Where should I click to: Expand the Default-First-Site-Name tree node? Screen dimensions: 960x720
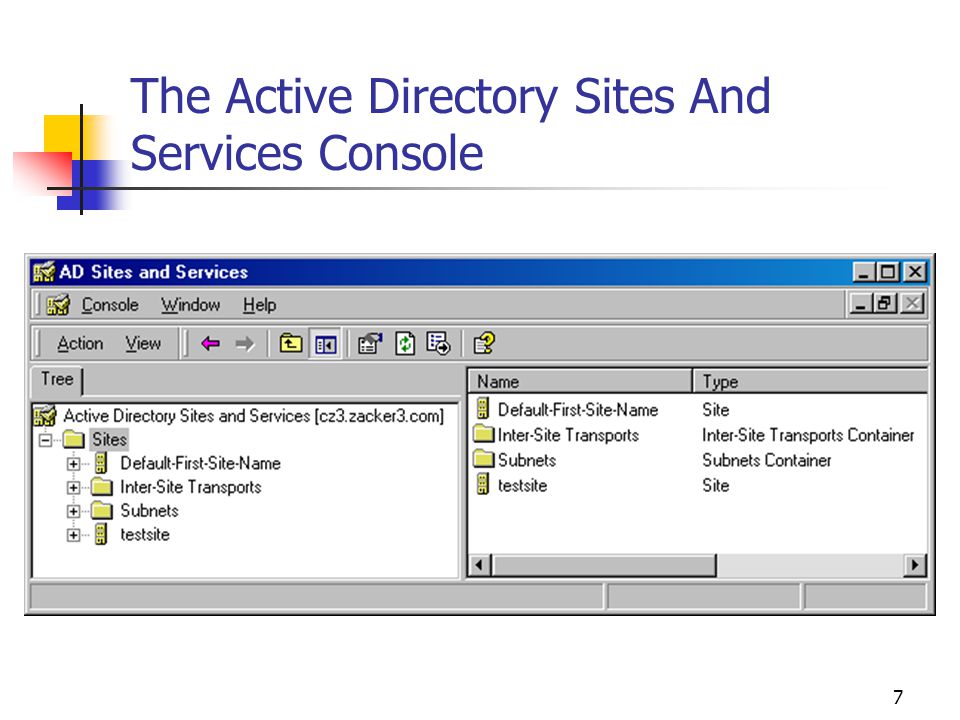click(x=73, y=463)
